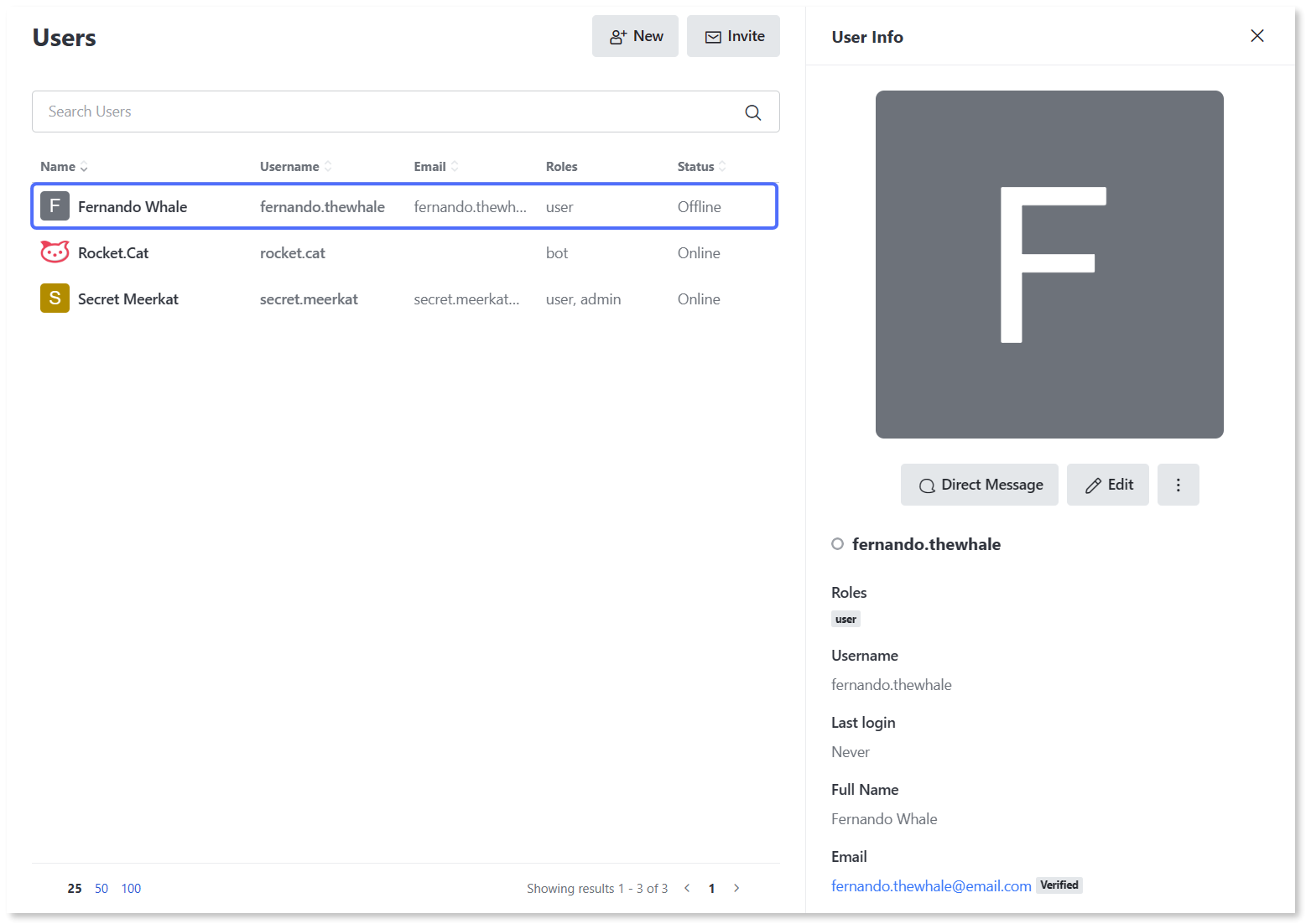Click Fernando Whale's small avatar
Image resolution: width=1306 pixels, height=924 pixels.
tap(55, 206)
